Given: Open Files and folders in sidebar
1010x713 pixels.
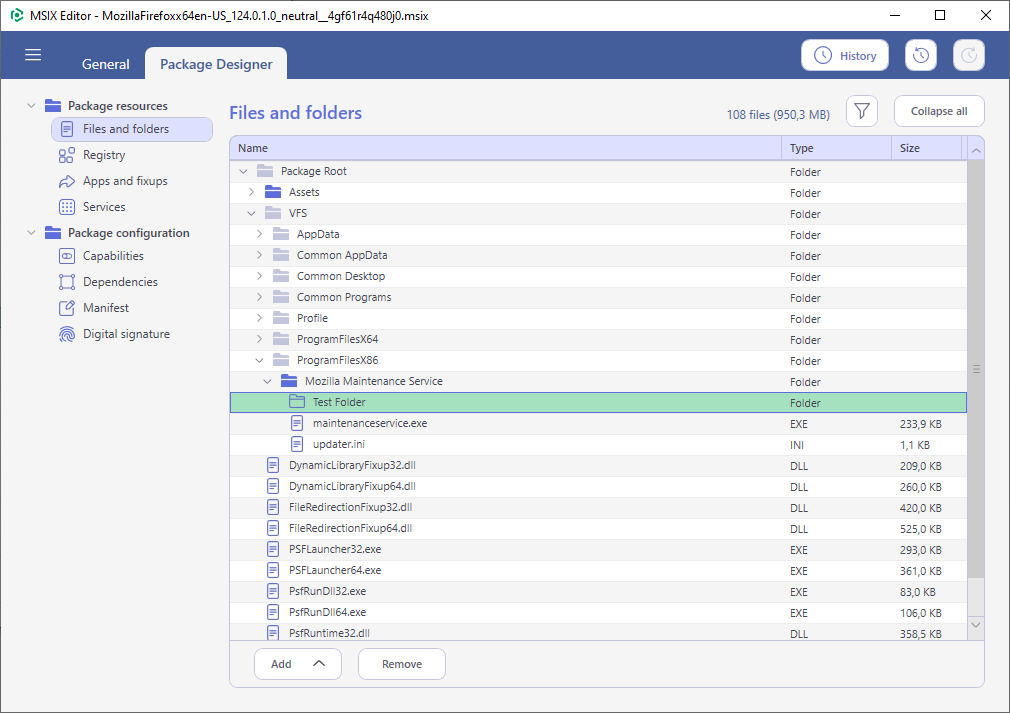Looking at the screenshot, I should tap(132, 129).
